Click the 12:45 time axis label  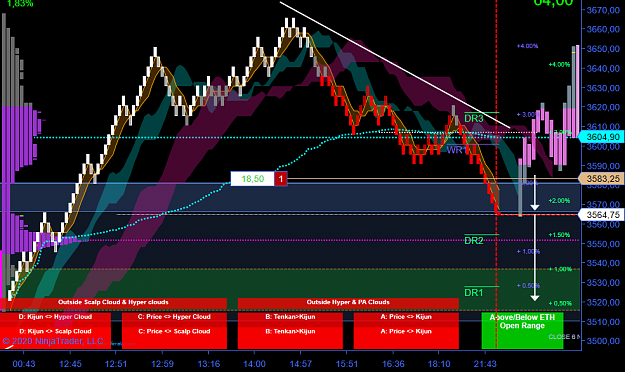click(70, 364)
